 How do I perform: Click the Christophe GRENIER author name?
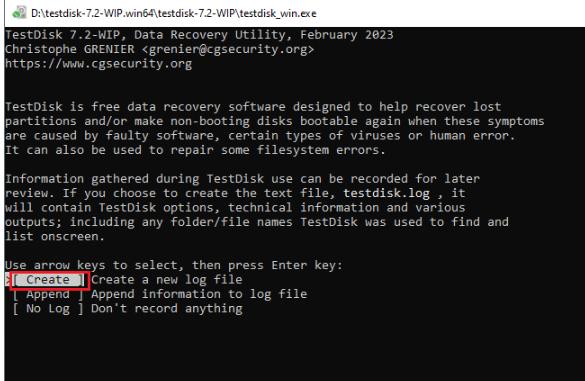(70, 49)
